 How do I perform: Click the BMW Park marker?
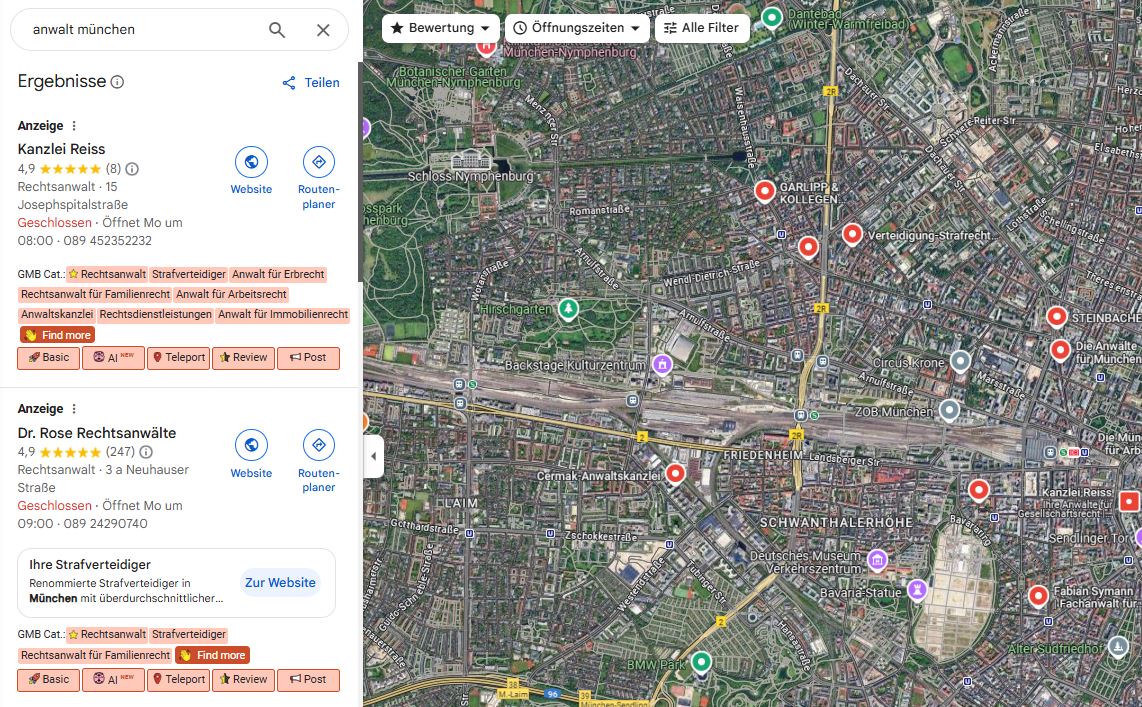(x=701, y=661)
